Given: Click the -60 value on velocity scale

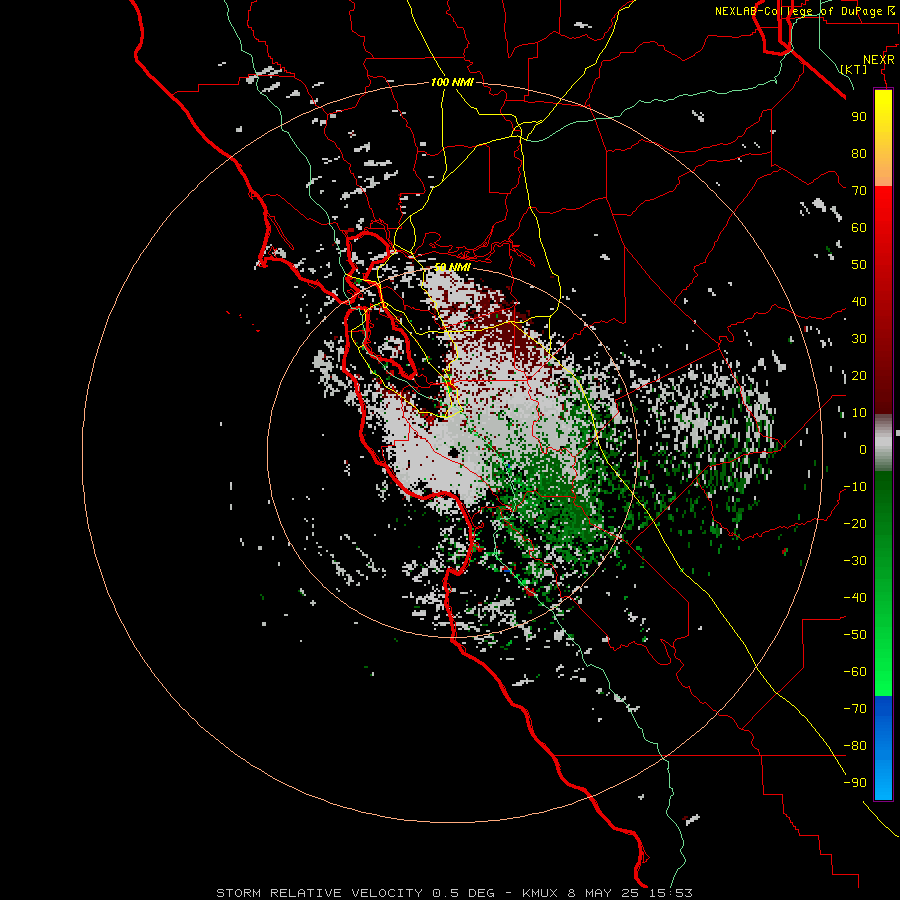Looking at the screenshot, I should tap(855, 672).
